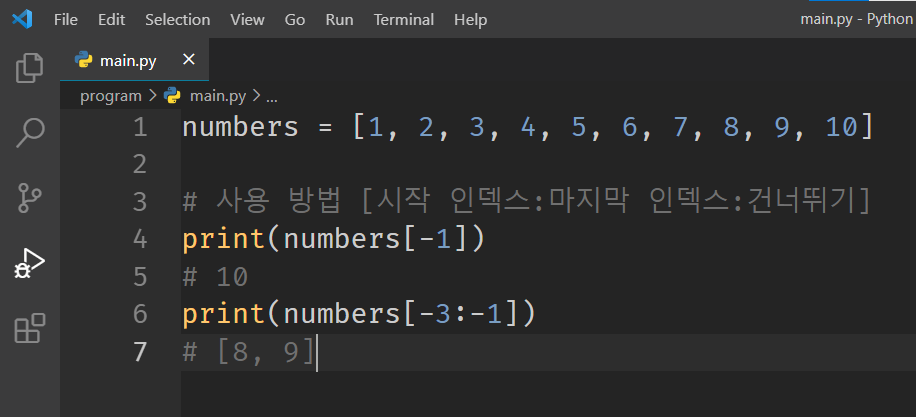Click line number 5 in the gutter
The width and height of the screenshot is (916, 417).
tap(140, 277)
